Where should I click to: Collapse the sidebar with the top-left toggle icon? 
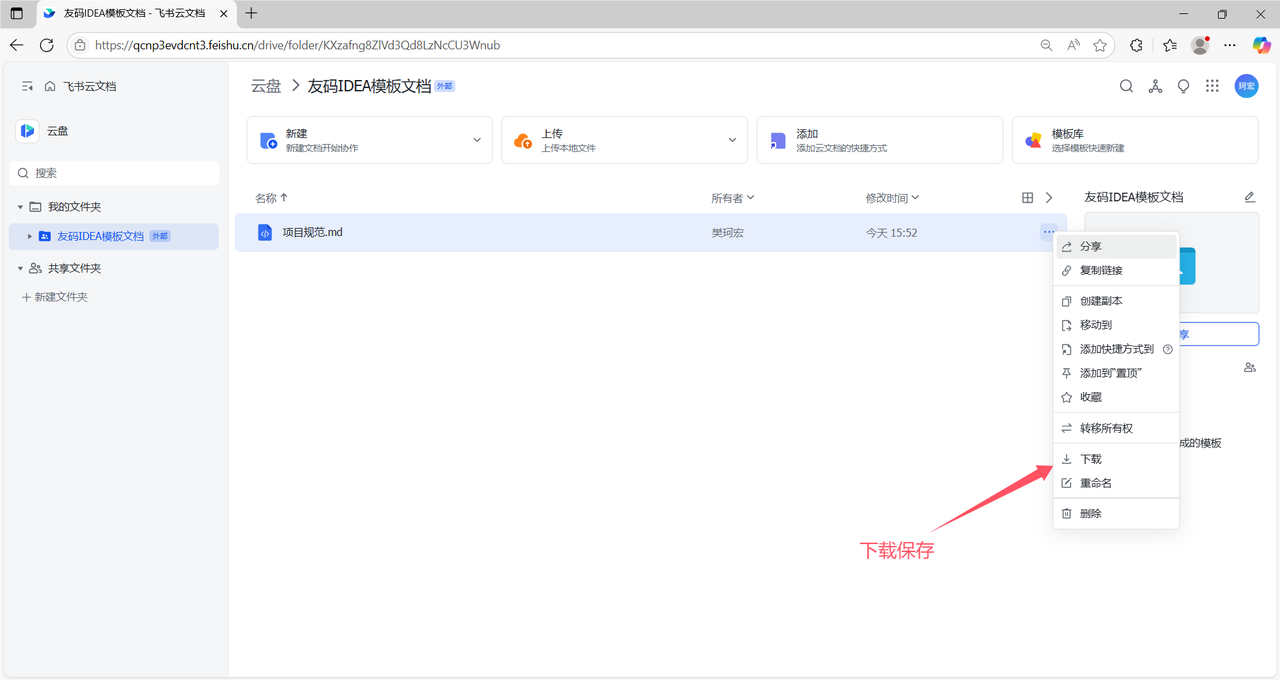coord(27,86)
